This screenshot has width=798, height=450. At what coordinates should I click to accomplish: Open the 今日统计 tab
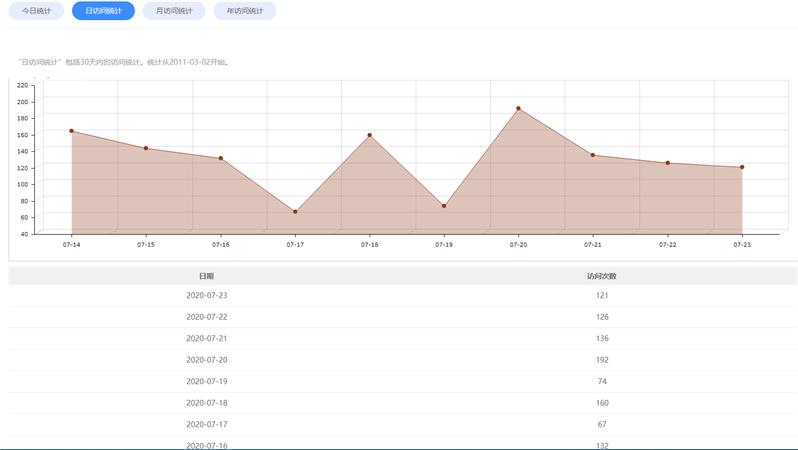[36, 11]
